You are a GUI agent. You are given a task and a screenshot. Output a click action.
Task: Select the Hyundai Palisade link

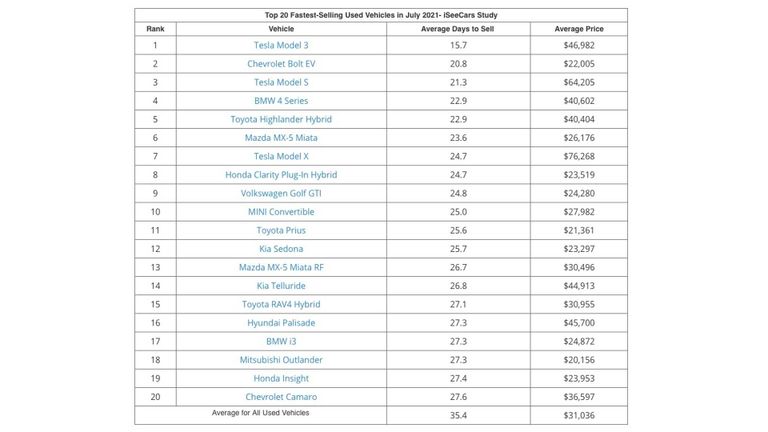tap(281, 323)
